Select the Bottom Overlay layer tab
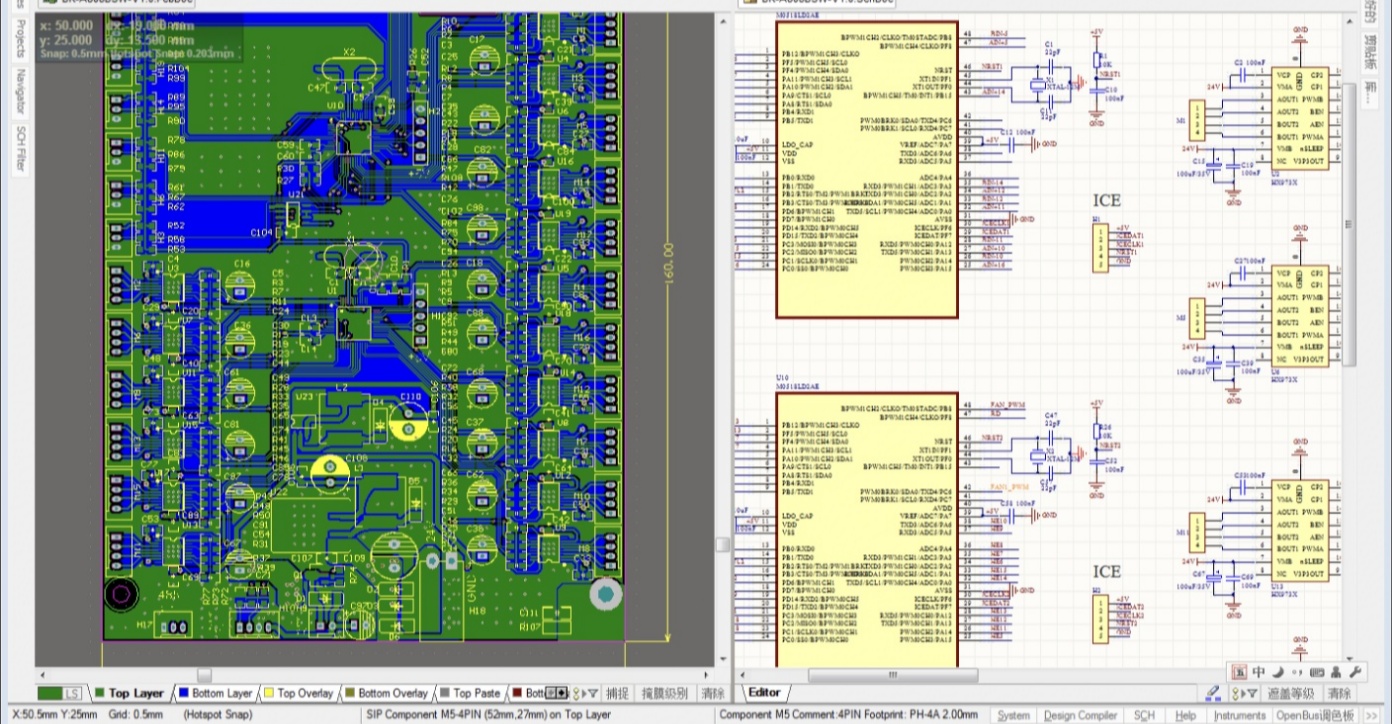 point(386,693)
